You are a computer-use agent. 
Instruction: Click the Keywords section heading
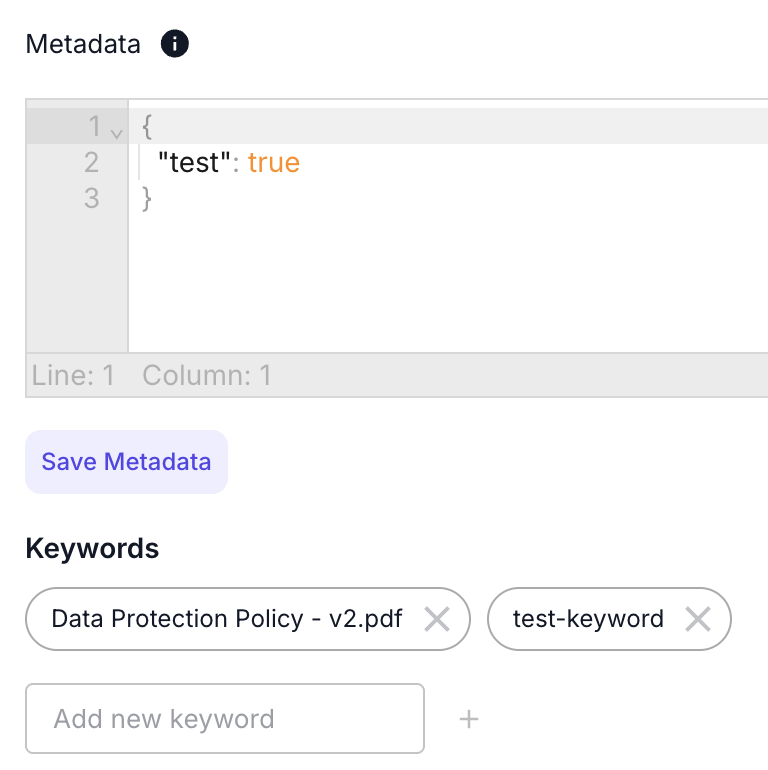[x=92, y=548]
